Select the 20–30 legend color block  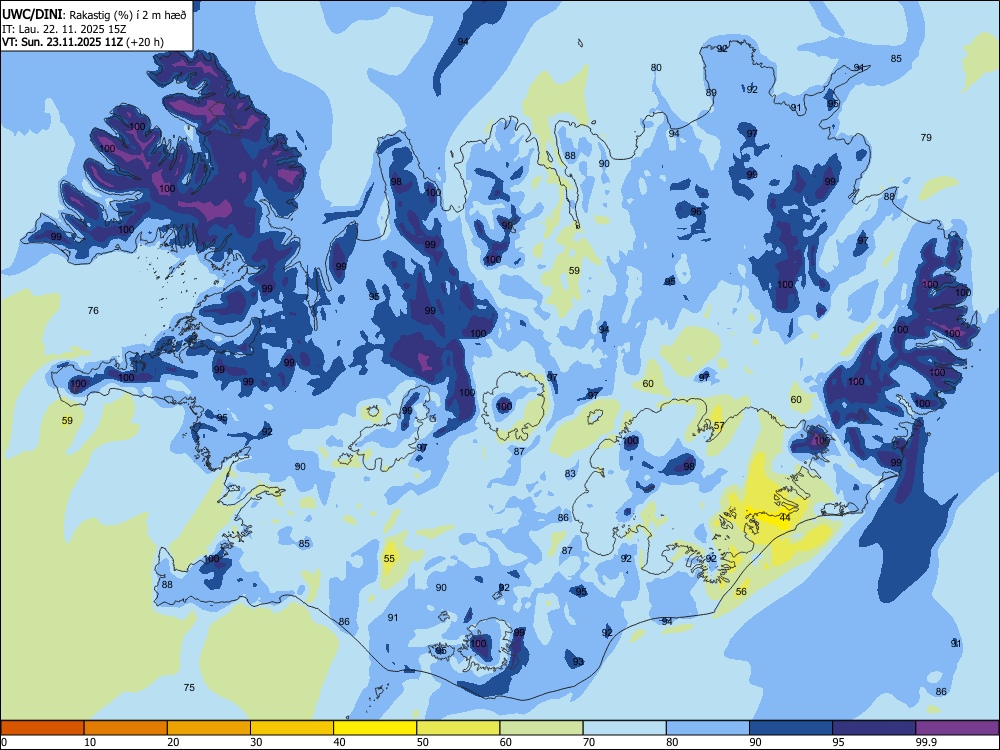[209, 728]
